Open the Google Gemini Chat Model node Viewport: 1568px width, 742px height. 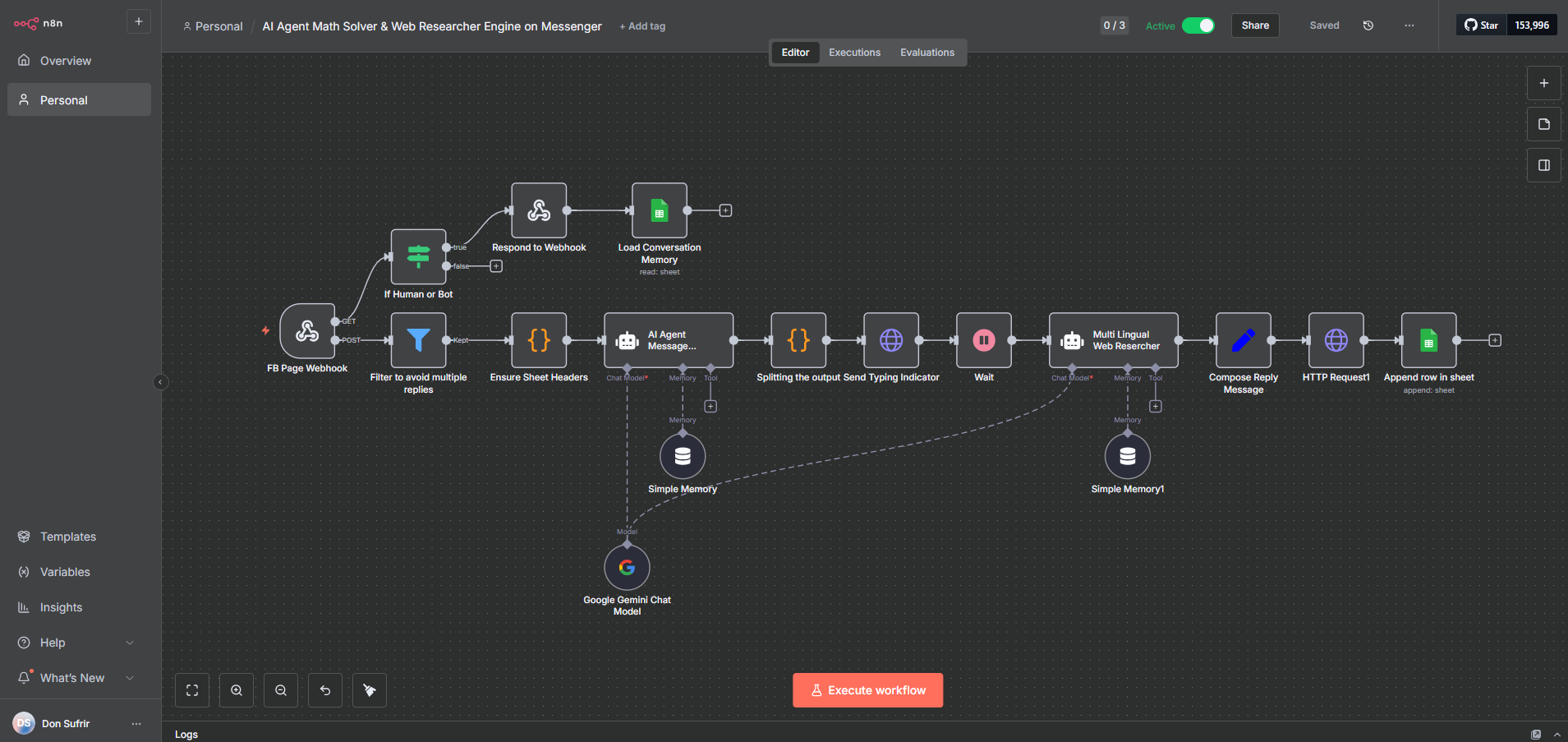(x=627, y=567)
